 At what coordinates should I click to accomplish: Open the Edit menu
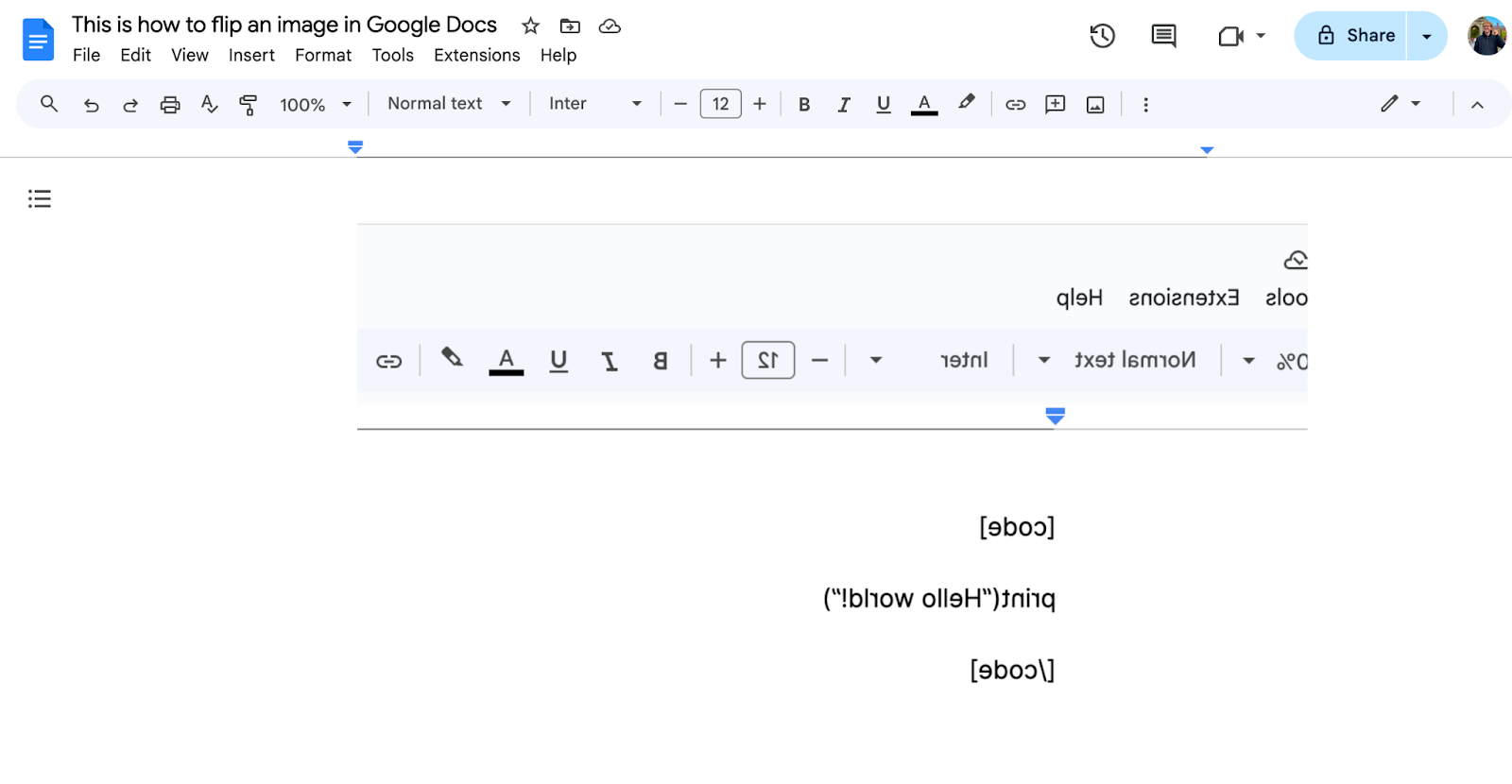click(136, 55)
